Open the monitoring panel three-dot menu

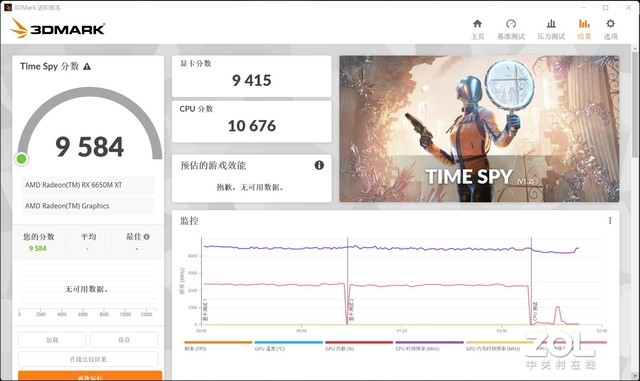click(x=610, y=221)
